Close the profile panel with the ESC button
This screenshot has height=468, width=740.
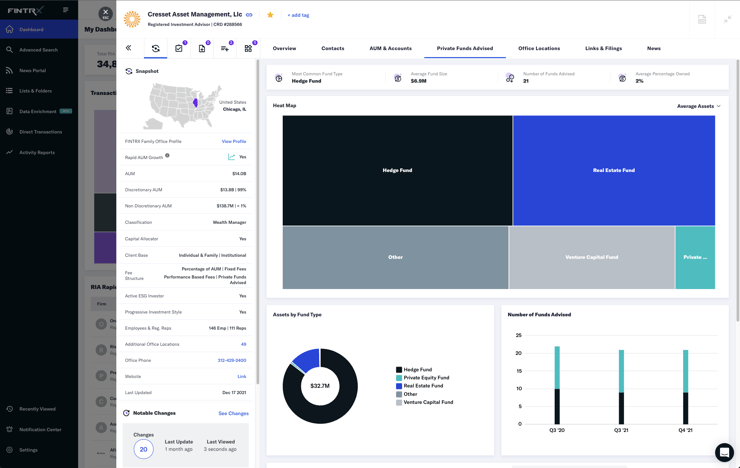[105, 14]
